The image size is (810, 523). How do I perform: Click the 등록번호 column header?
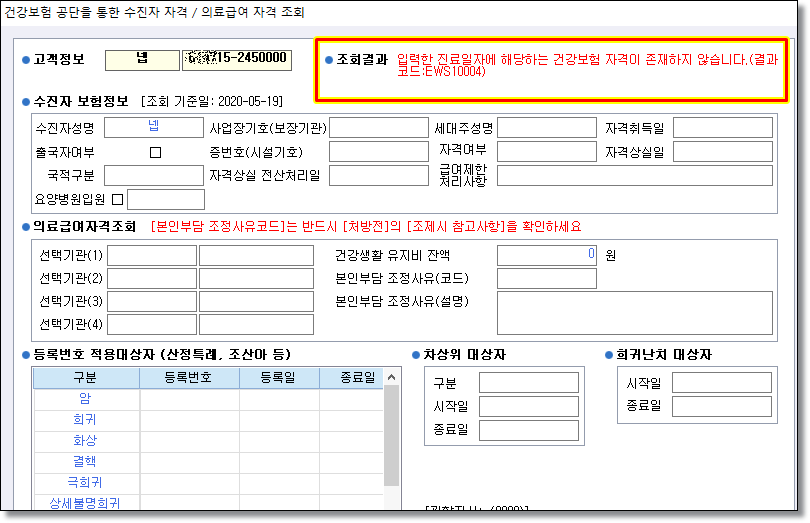pos(189,377)
